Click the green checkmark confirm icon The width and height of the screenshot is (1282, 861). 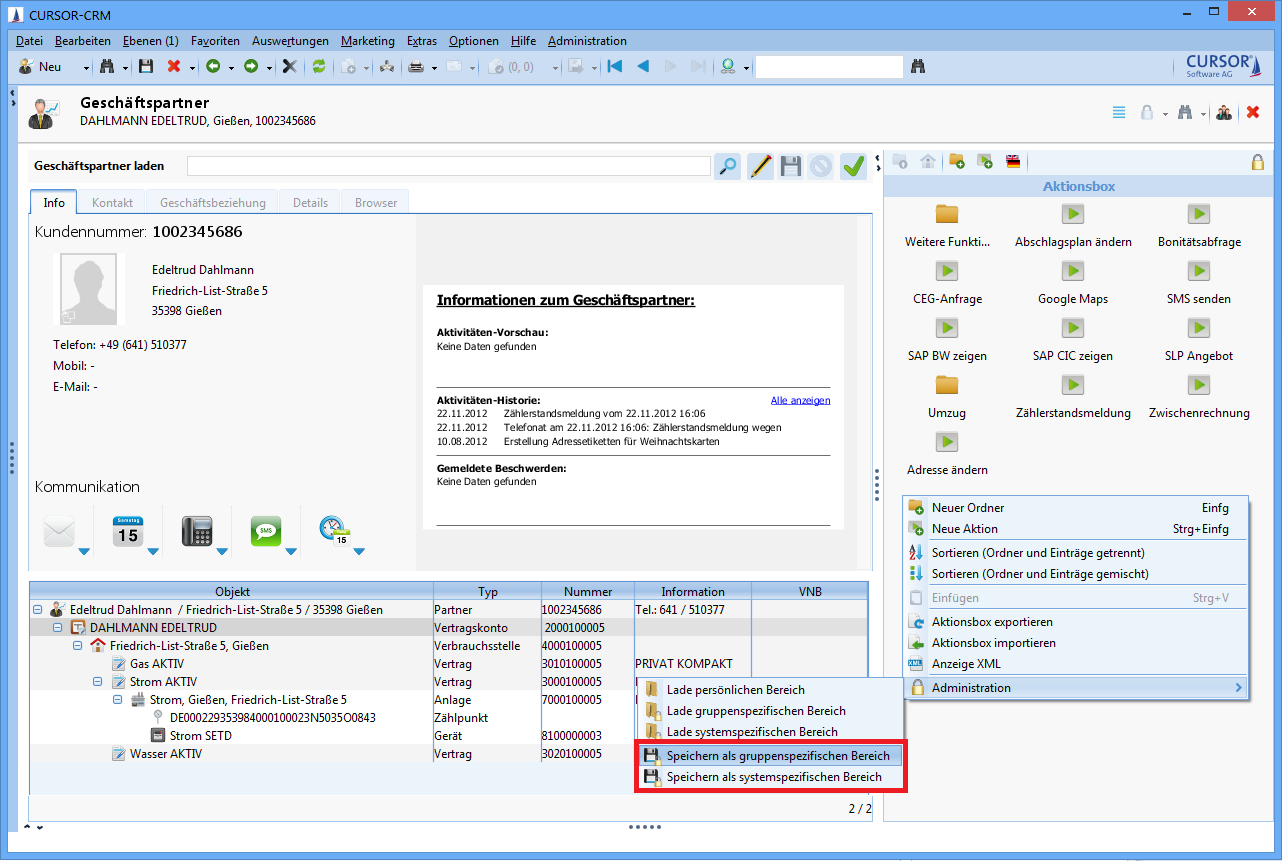pos(853,166)
